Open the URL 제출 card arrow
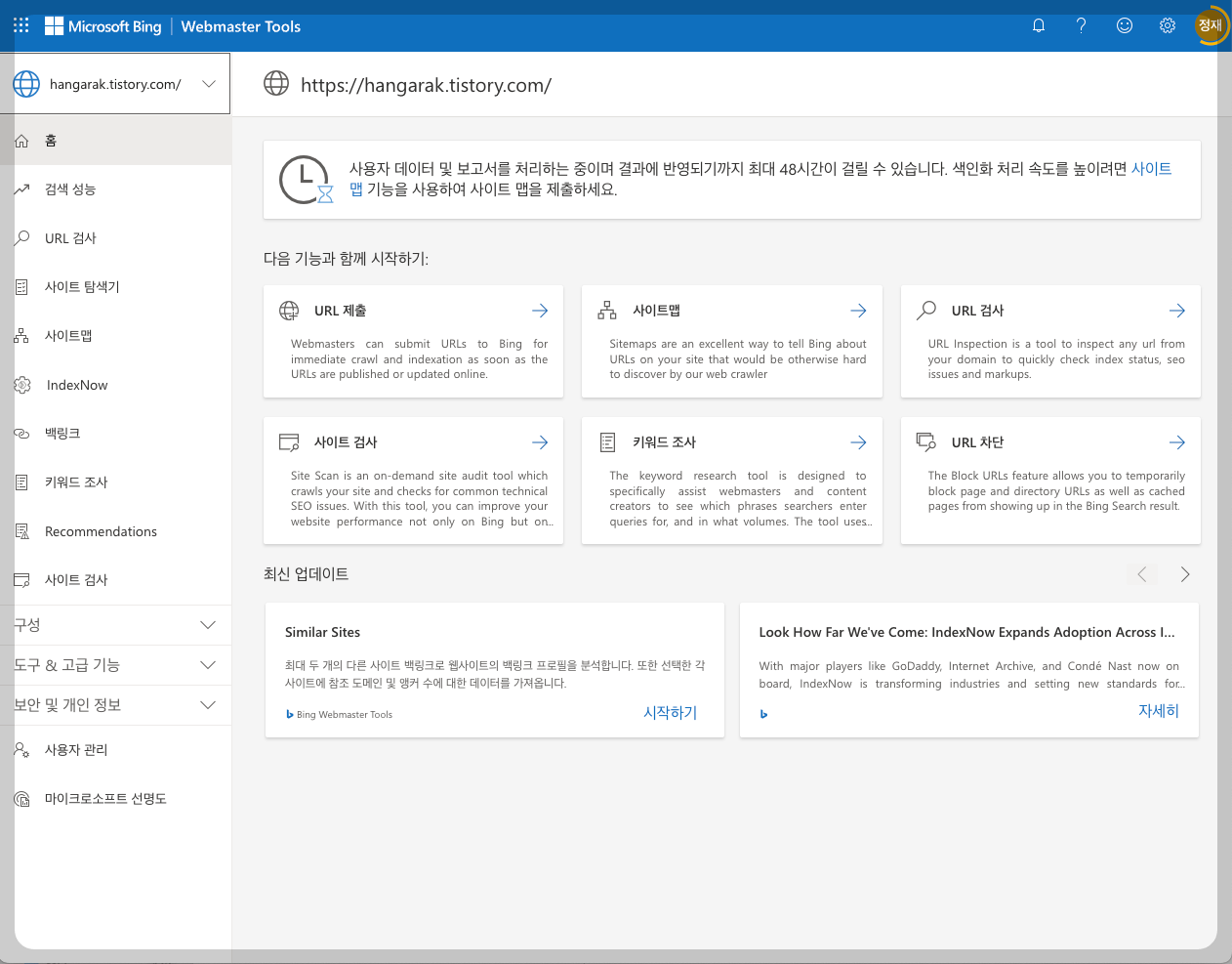This screenshot has height=964, width=1232. point(540,311)
